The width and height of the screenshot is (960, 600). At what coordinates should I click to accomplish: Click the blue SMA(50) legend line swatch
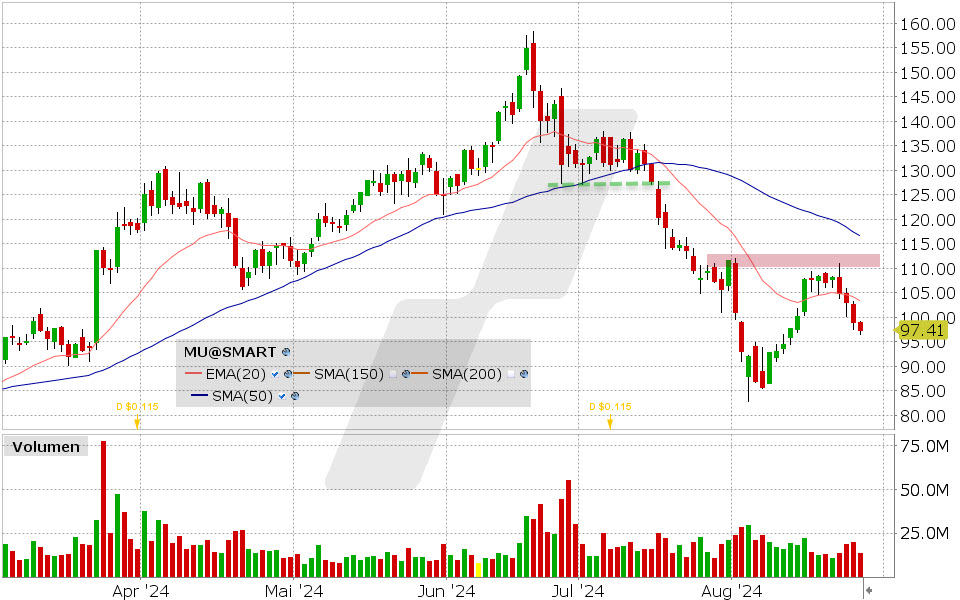[x=200, y=396]
